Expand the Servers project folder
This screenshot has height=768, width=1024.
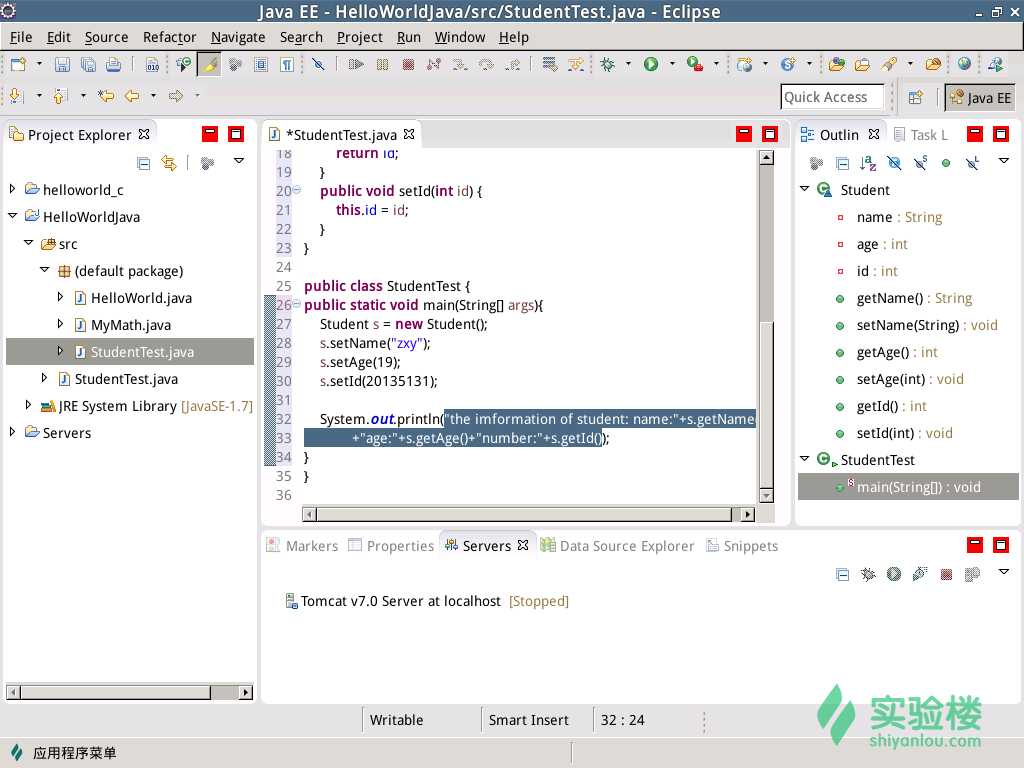[x=12, y=432]
